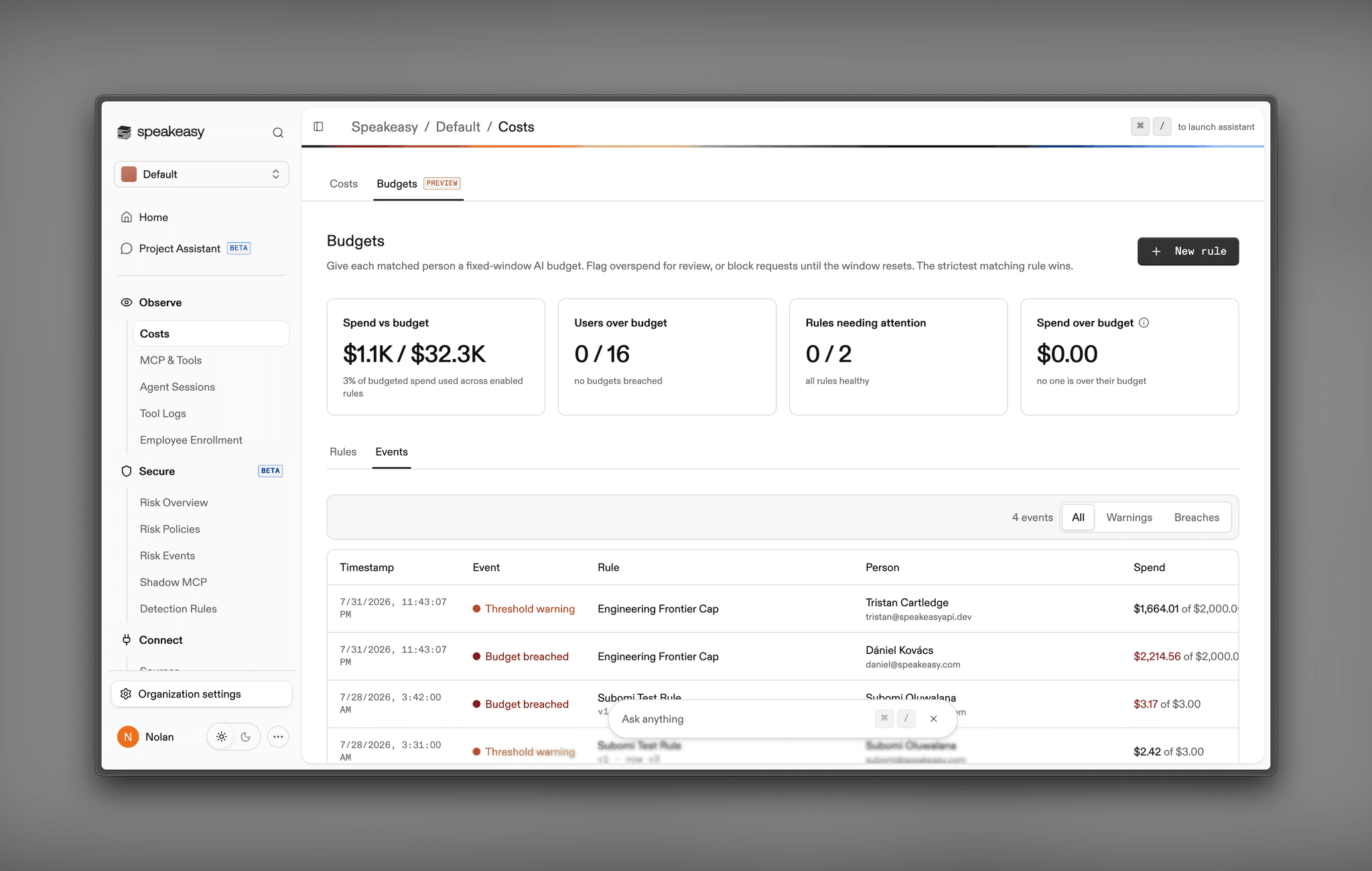Open the sidebar search icon
1372x871 pixels.
pos(278,133)
